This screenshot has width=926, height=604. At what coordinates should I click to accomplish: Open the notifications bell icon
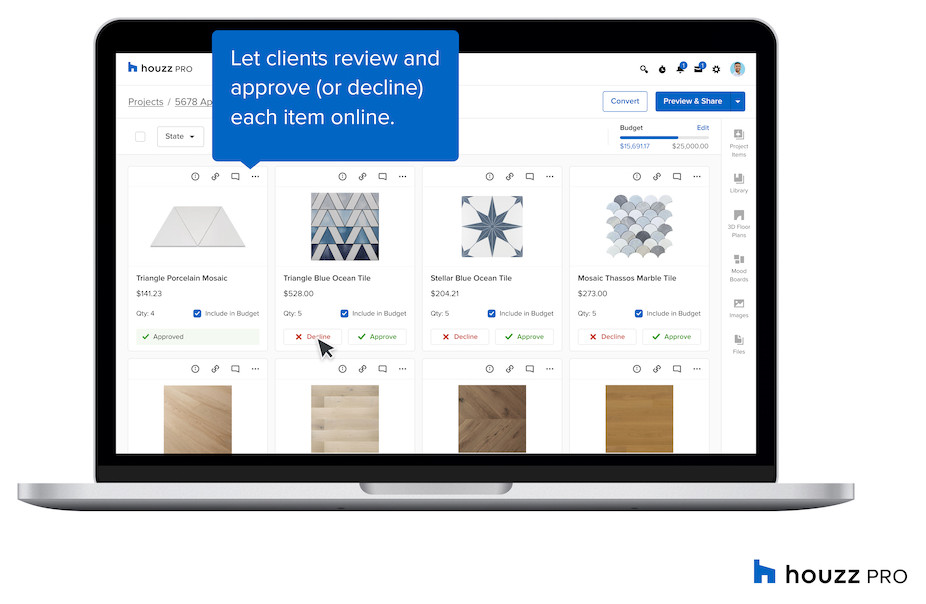coord(680,68)
